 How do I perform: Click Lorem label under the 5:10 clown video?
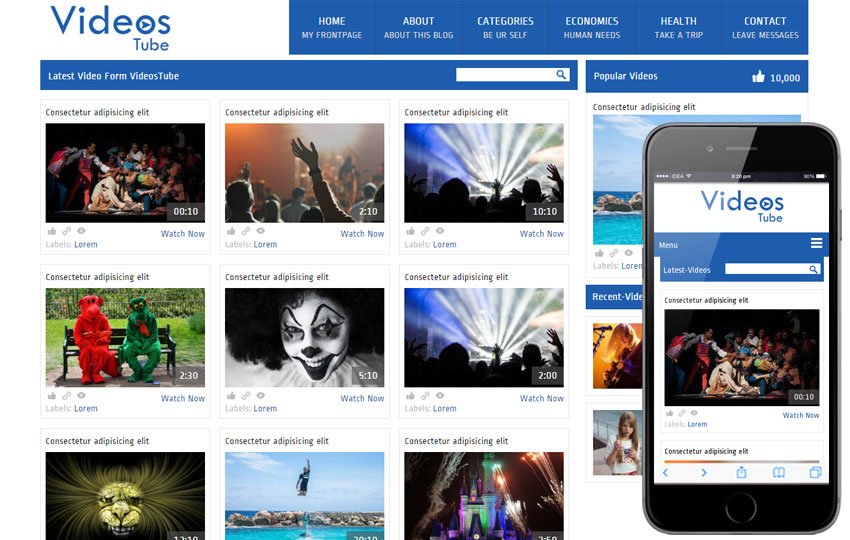[x=265, y=409]
